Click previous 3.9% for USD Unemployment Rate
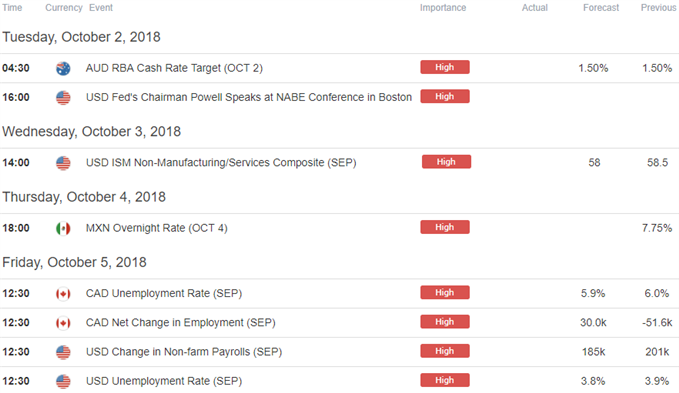The image size is (679, 393). (x=656, y=381)
